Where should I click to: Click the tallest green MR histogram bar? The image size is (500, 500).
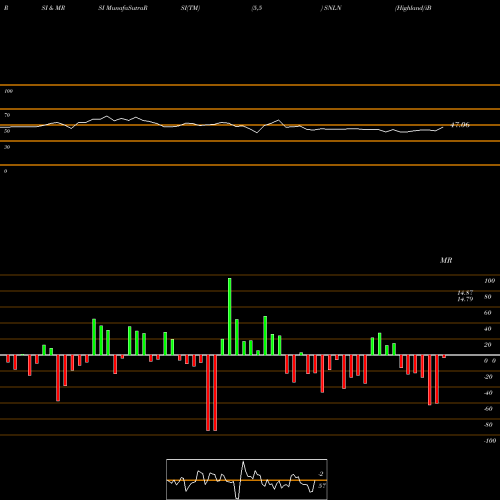tap(230, 316)
